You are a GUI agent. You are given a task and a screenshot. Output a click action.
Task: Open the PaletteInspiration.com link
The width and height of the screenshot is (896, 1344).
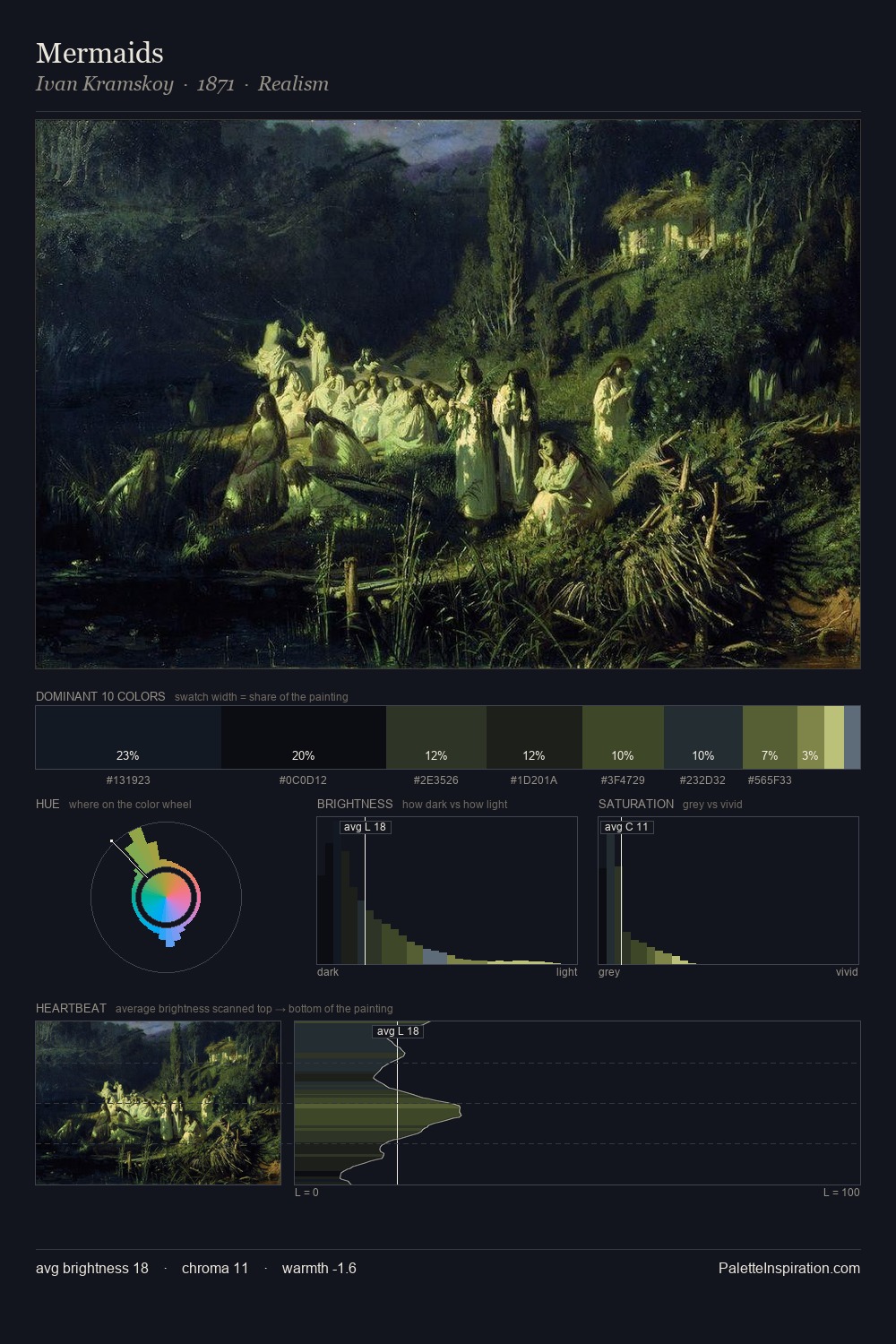(x=789, y=1268)
